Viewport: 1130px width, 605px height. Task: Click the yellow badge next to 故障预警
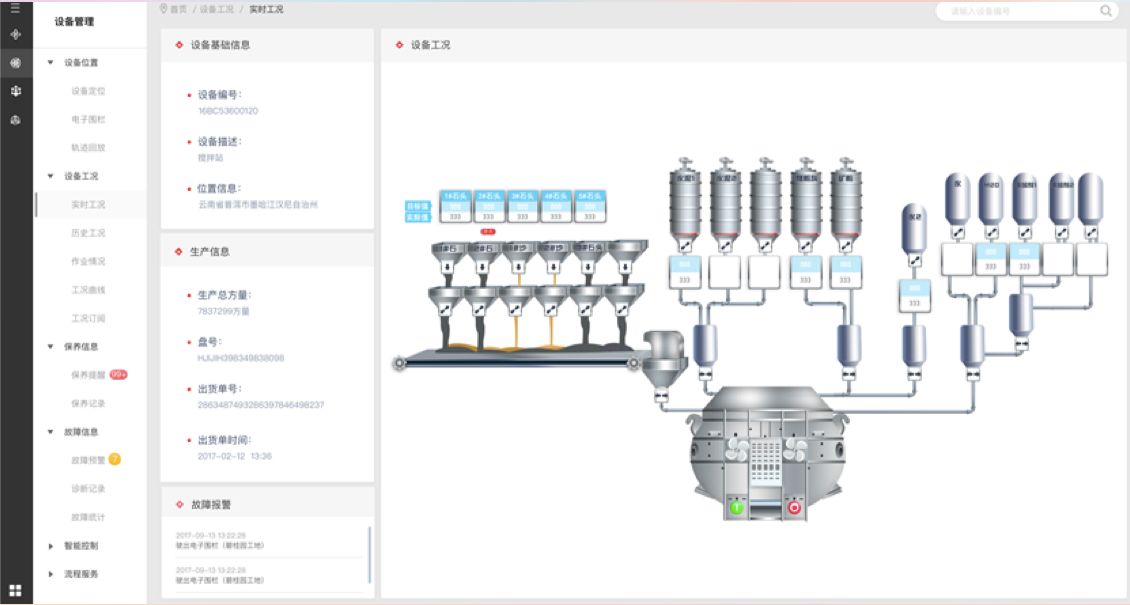(x=115, y=460)
